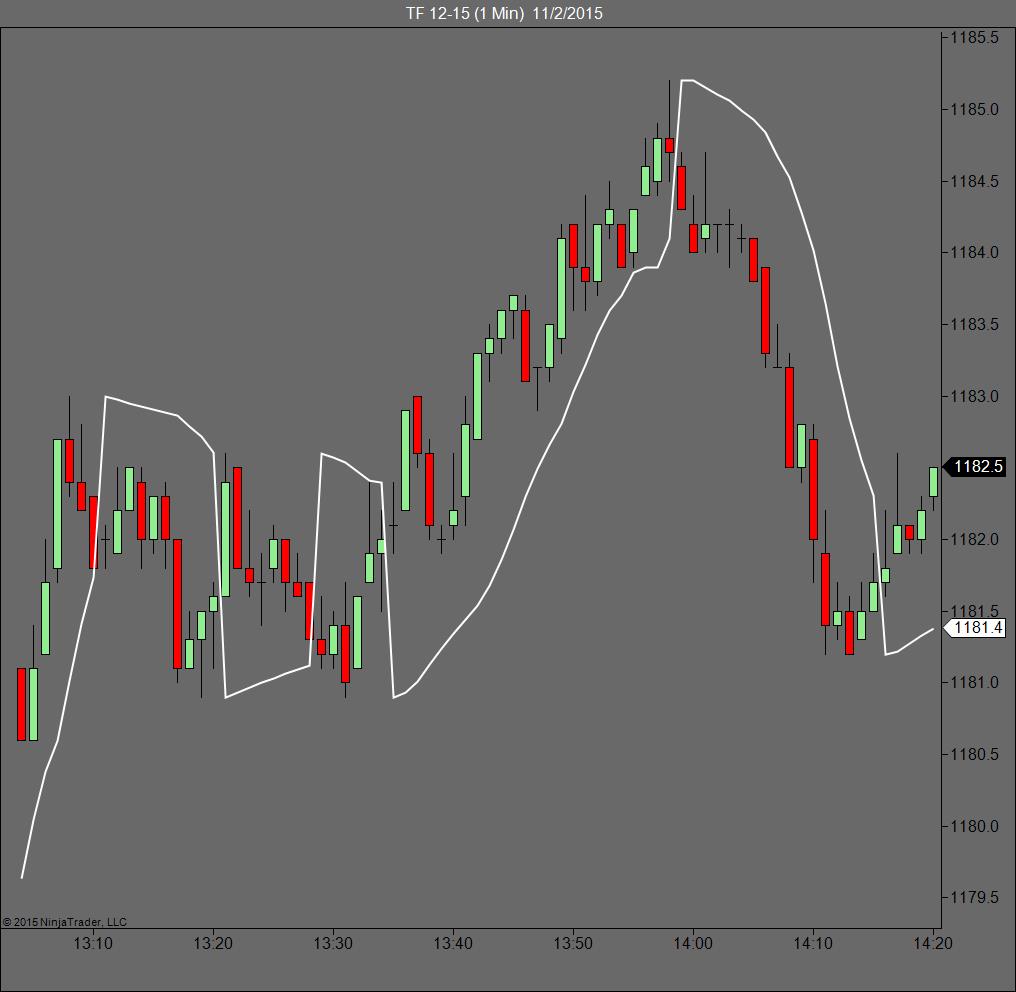Select the last green candle at 14:20
Image resolution: width=1016 pixels, height=992 pixels.
[934, 482]
